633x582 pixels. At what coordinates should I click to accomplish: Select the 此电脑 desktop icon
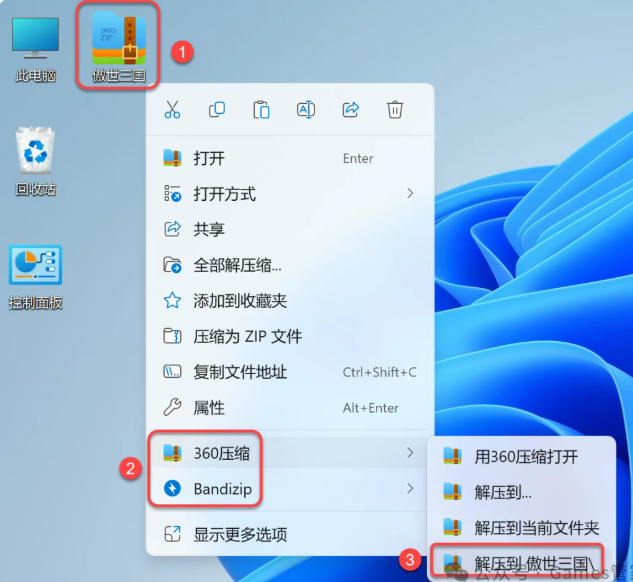pos(36,47)
